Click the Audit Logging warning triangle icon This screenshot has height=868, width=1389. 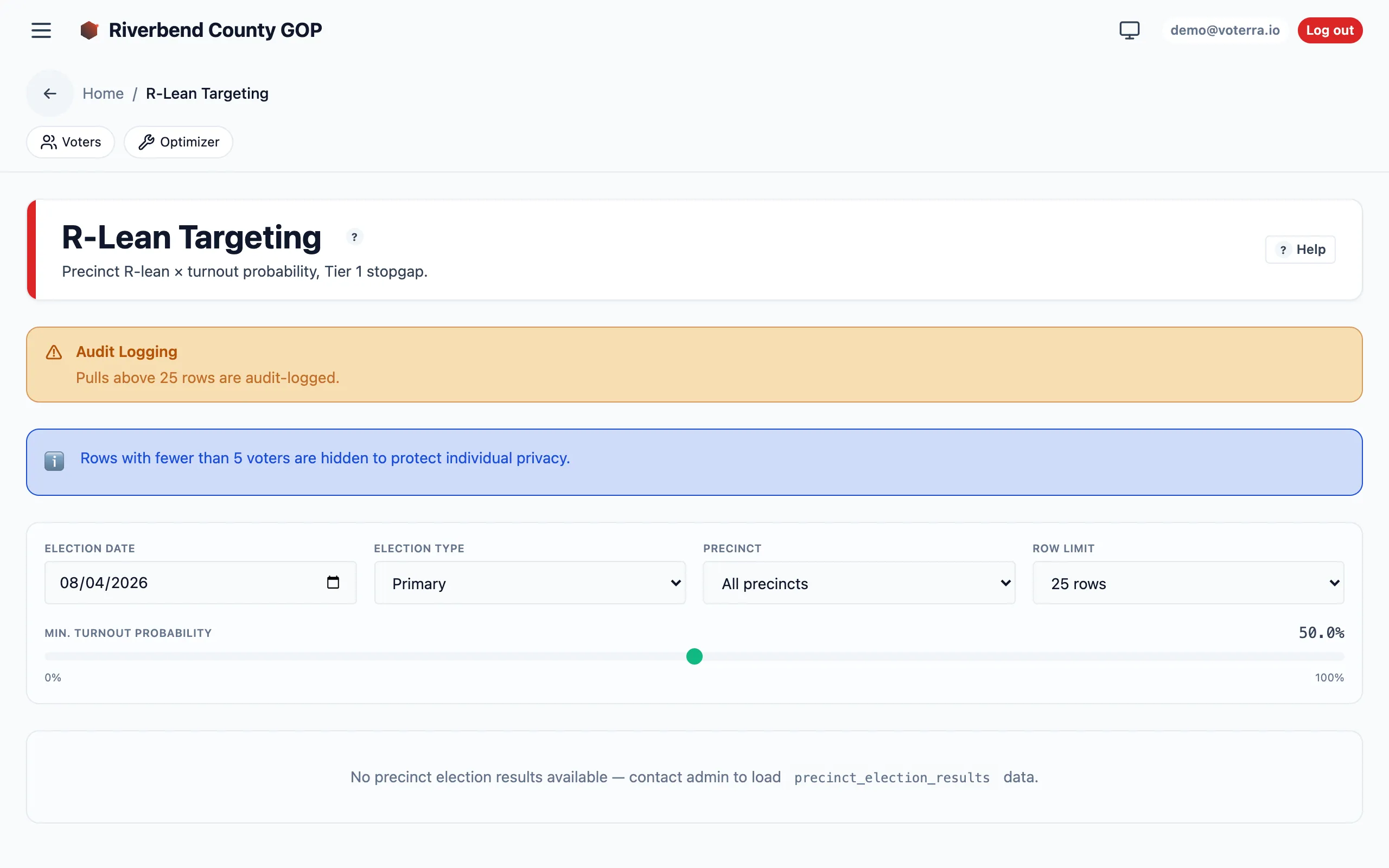coord(54,352)
